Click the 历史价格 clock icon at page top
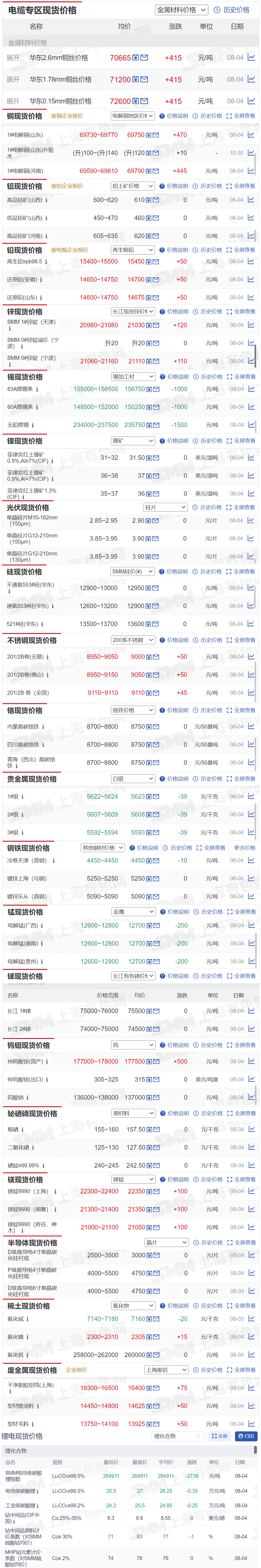This screenshot has width=261, height=1568. 217,10
